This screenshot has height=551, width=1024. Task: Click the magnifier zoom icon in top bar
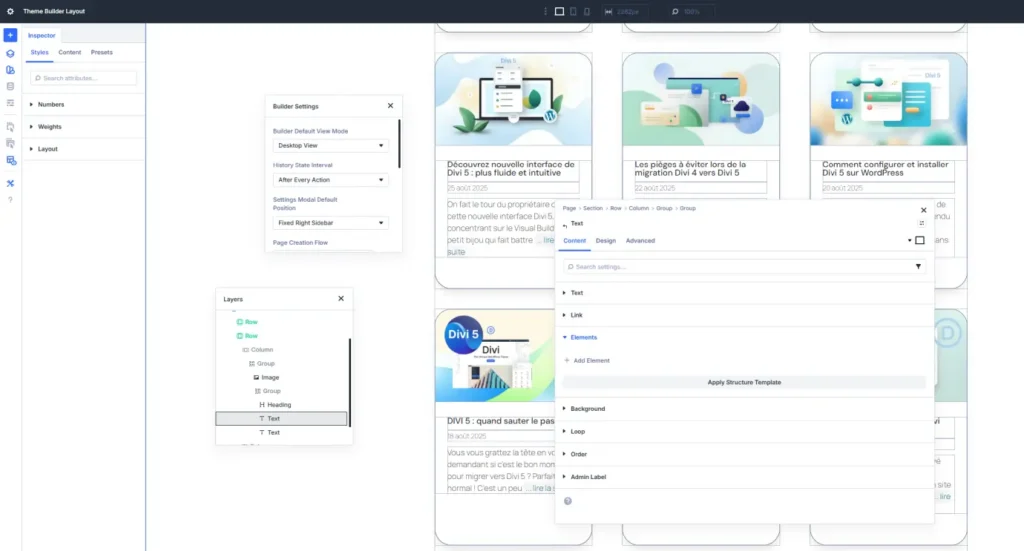tap(675, 11)
